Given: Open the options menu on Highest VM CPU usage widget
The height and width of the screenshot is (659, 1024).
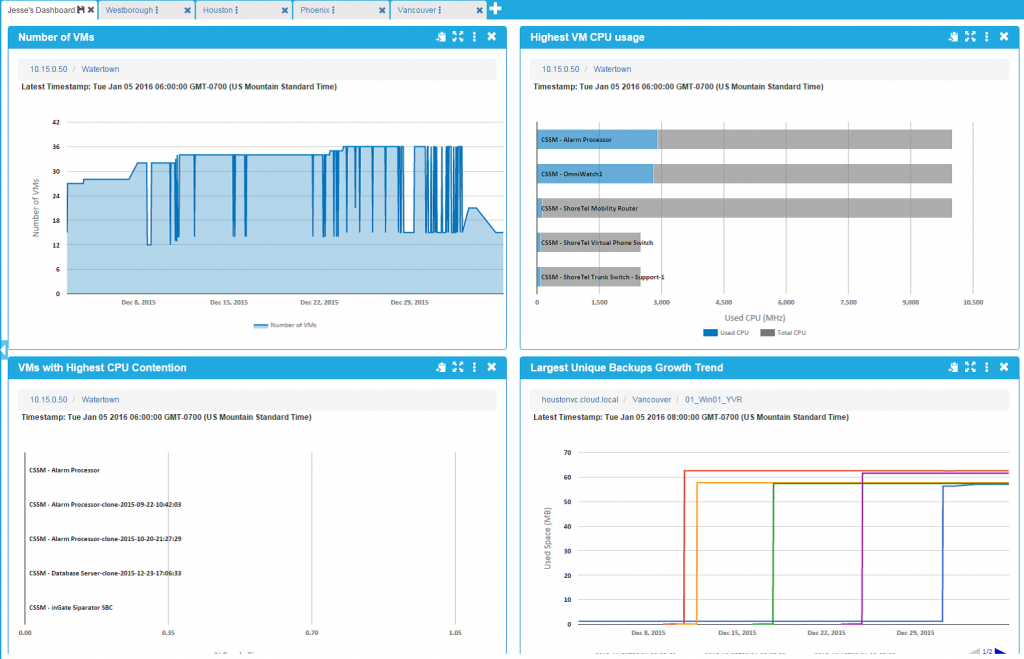Looking at the screenshot, I should (986, 36).
